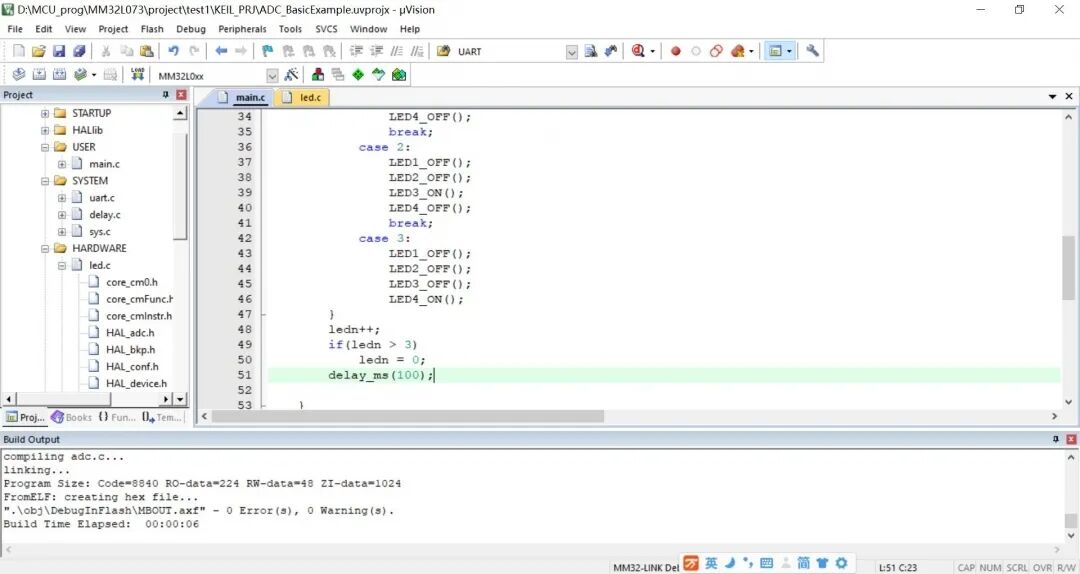Expand the HALlib folder node
Screen dimensions: 1080x574
(45, 130)
